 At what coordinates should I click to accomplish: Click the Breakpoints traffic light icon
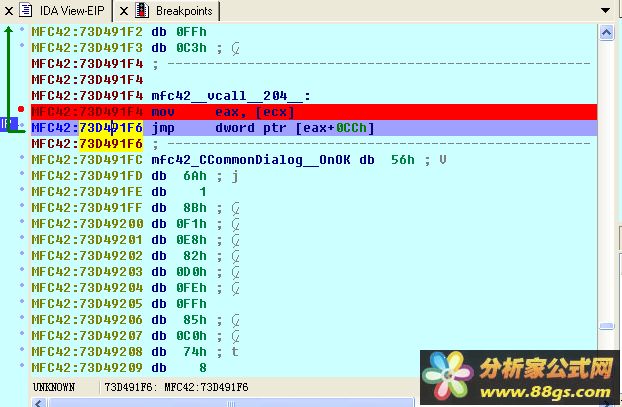click(x=142, y=10)
